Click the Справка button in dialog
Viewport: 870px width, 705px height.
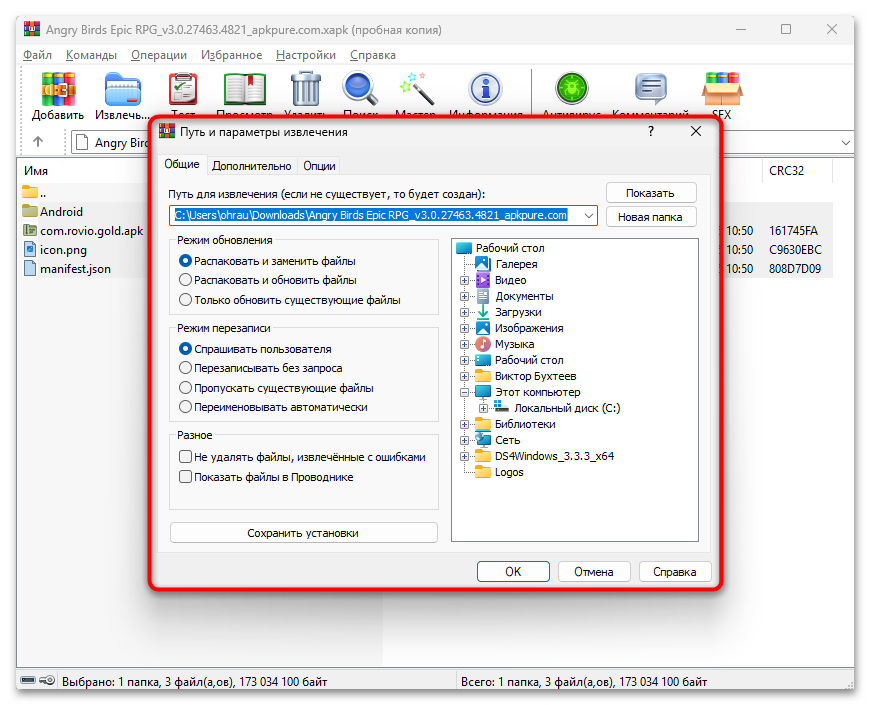tap(675, 571)
